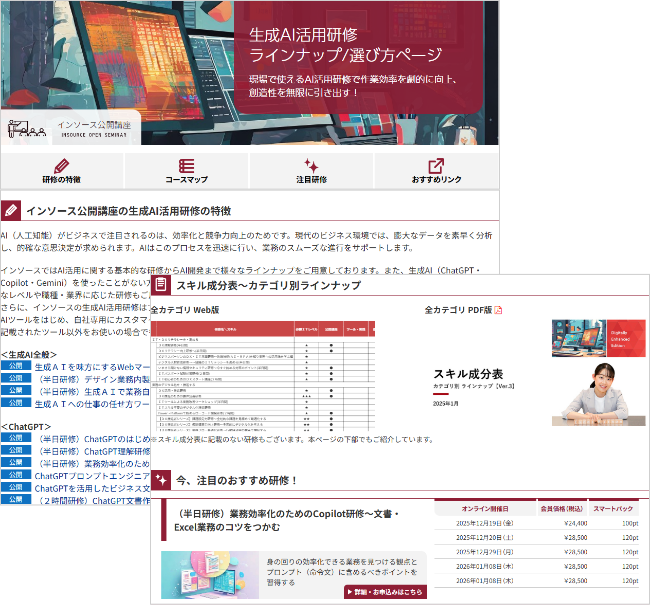Select the 注目研修 navigation label
The height and width of the screenshot is (605, 650).
(x=311, y=180)
